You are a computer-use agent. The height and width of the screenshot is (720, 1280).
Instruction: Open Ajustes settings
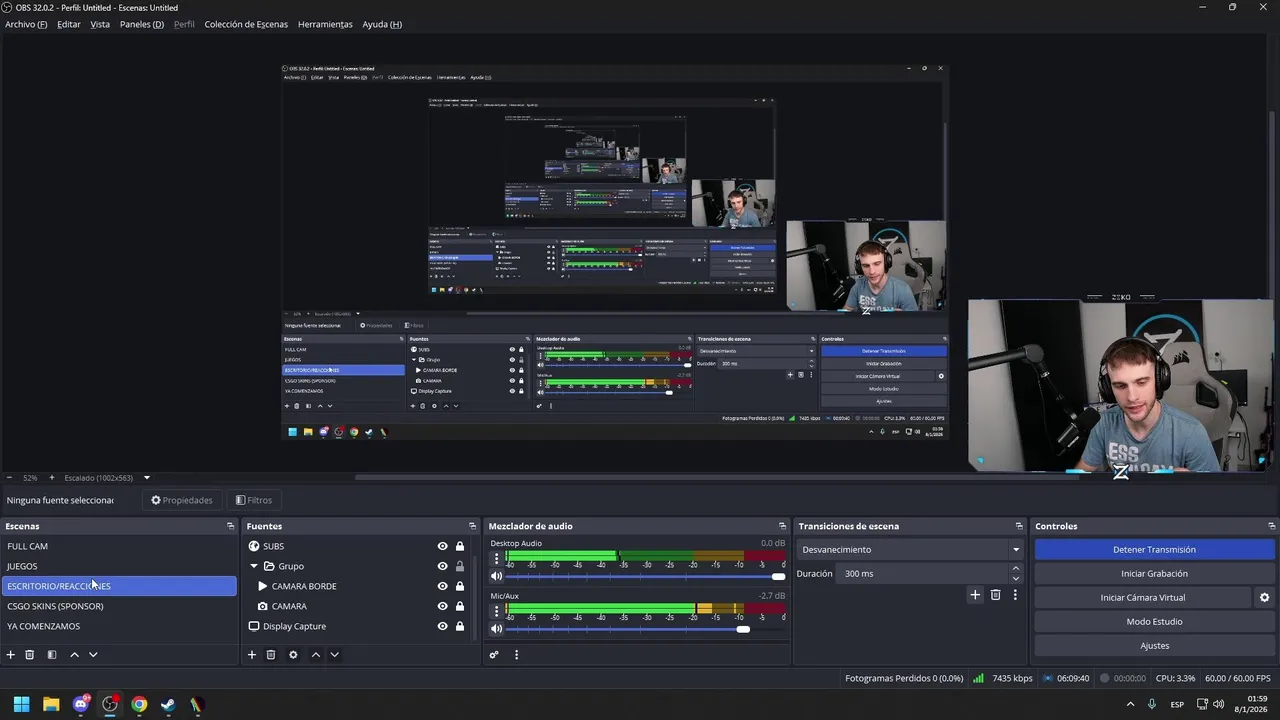pos(1154,646)
